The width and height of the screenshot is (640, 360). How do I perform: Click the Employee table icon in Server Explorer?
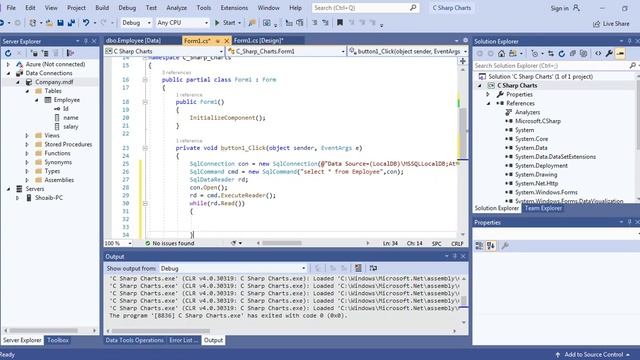[48, 100]
